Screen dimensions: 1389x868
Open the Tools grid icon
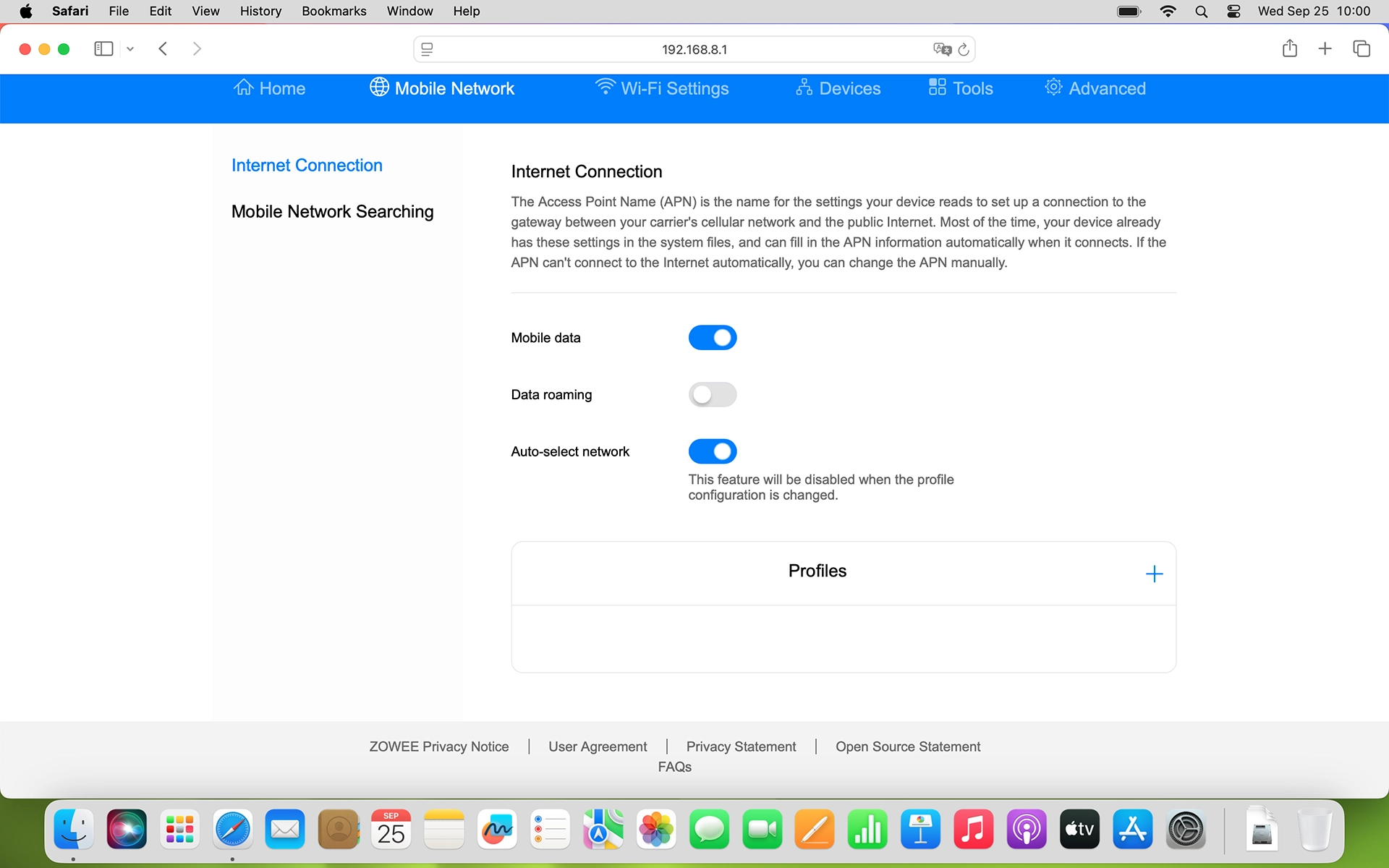coord(937,88)
